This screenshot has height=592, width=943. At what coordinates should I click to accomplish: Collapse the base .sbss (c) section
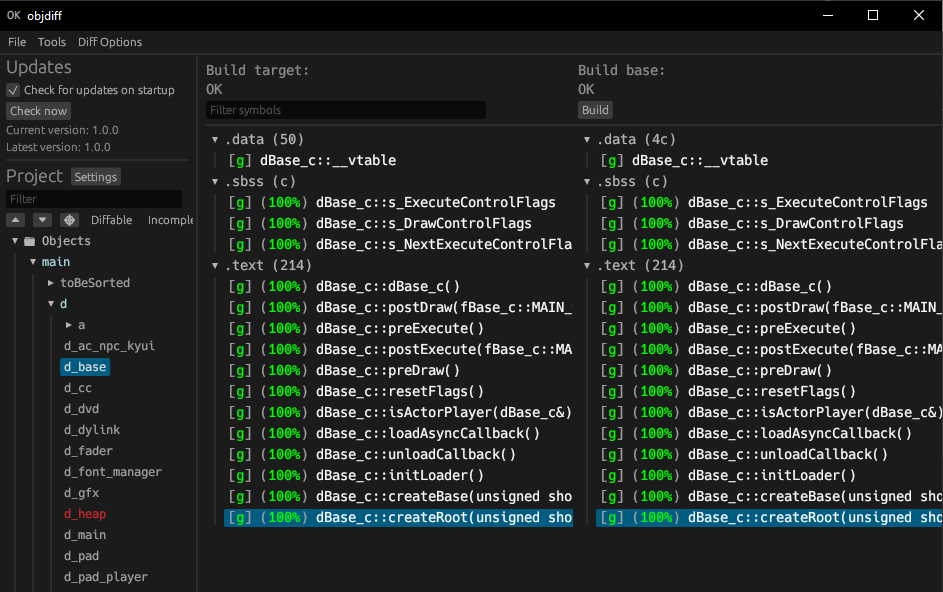pyautogui.click(x=587, y=182)
